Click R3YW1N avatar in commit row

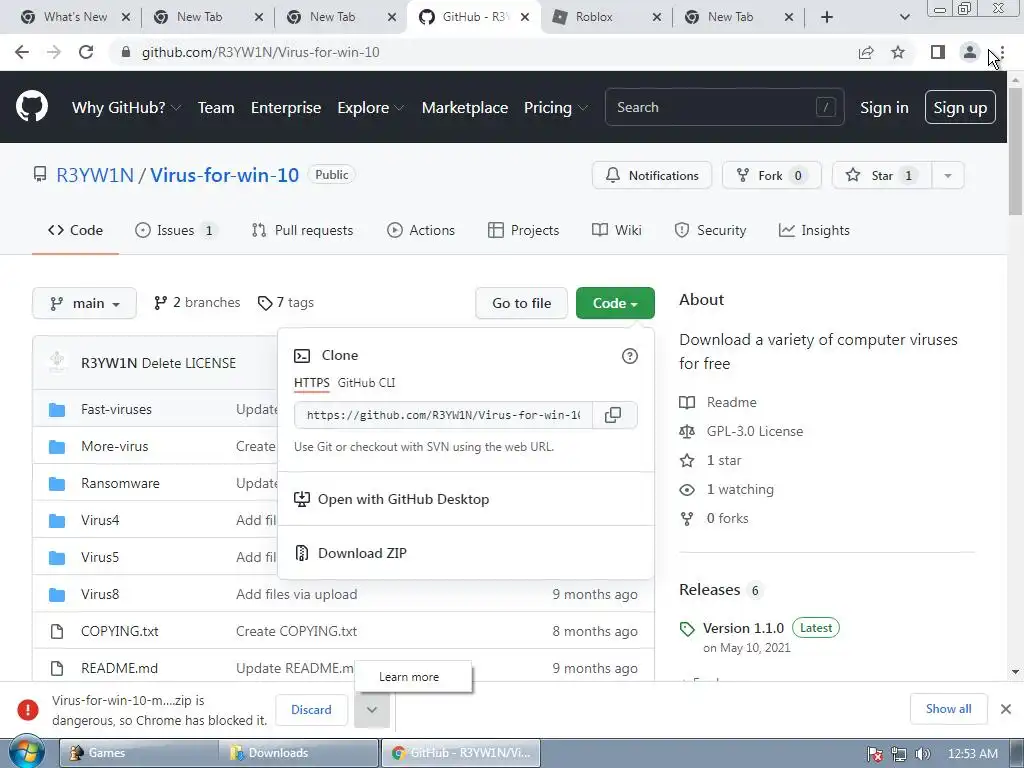pyautogui.click(x=57, y=362)
